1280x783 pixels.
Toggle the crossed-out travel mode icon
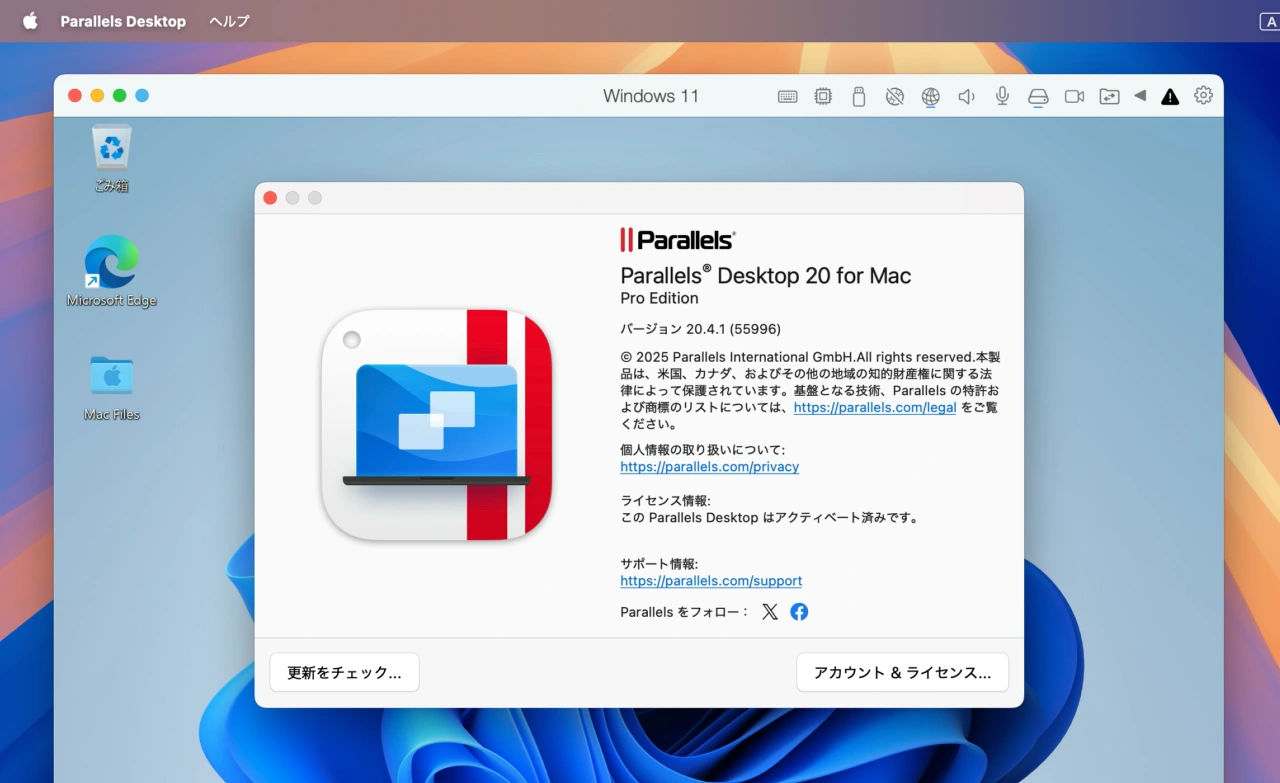(894, 95)
